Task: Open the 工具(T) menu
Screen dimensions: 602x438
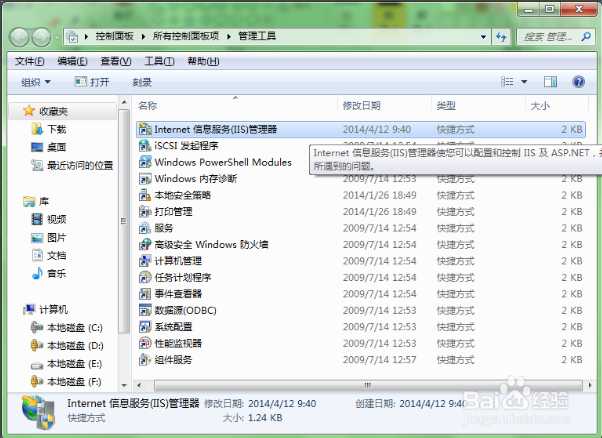Action: [159, 61]
